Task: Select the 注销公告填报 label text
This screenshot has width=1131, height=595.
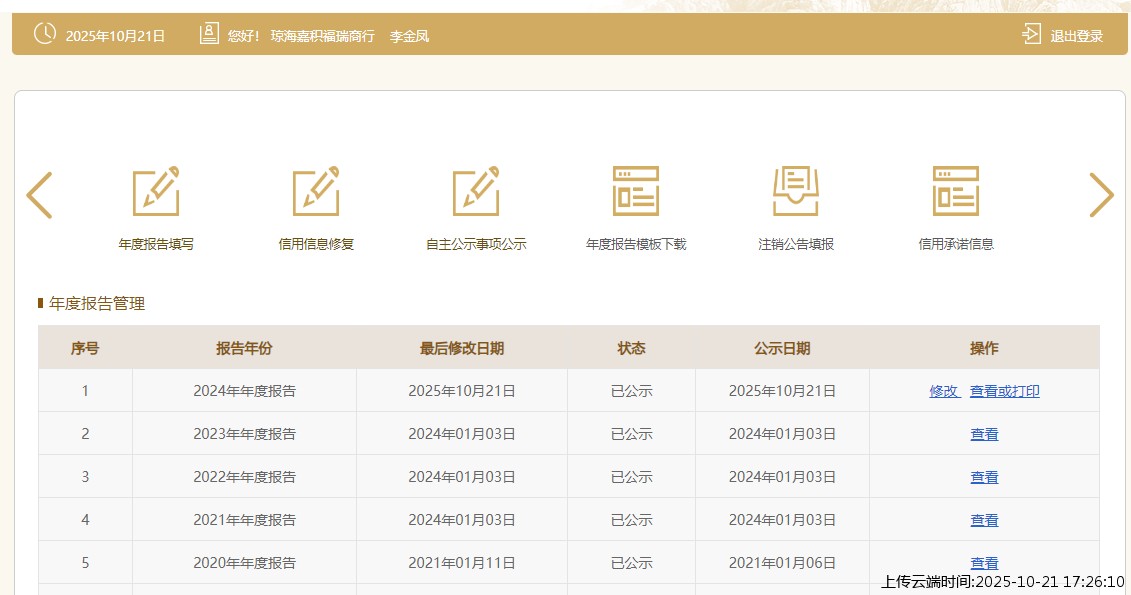Action: tap(796, 244)
